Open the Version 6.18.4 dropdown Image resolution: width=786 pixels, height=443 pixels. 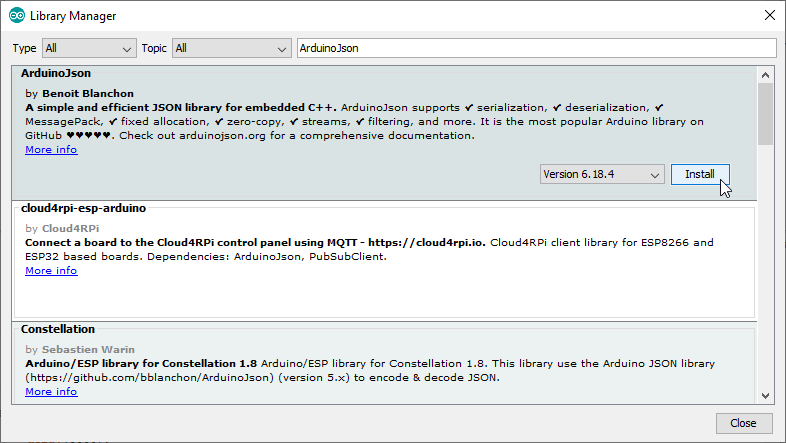point(602,174)
